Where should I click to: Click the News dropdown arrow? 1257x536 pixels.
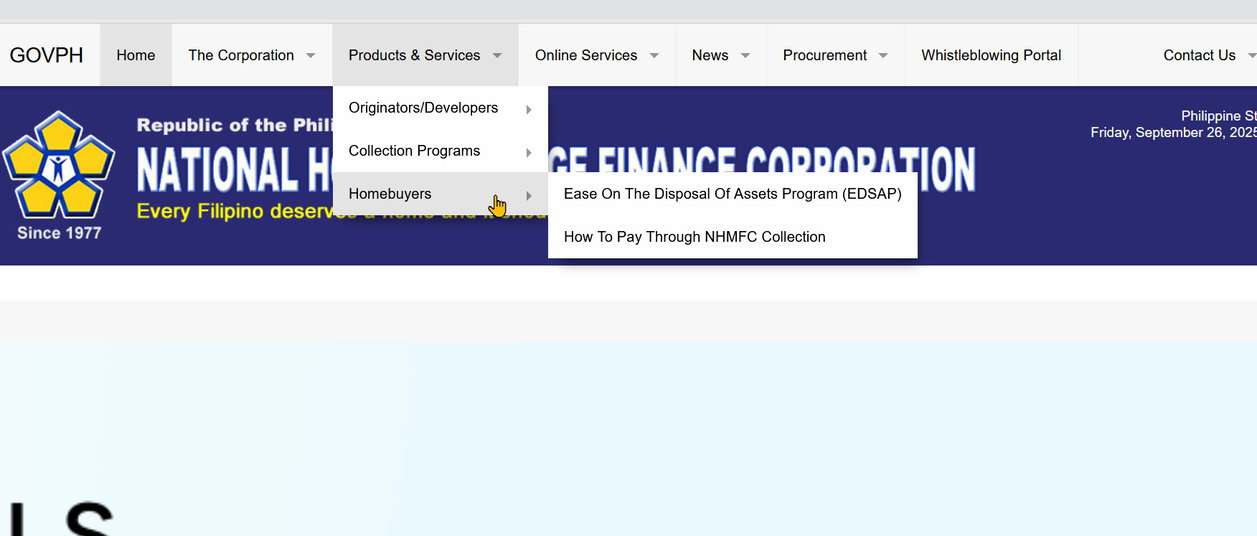[x=745, y=56]
